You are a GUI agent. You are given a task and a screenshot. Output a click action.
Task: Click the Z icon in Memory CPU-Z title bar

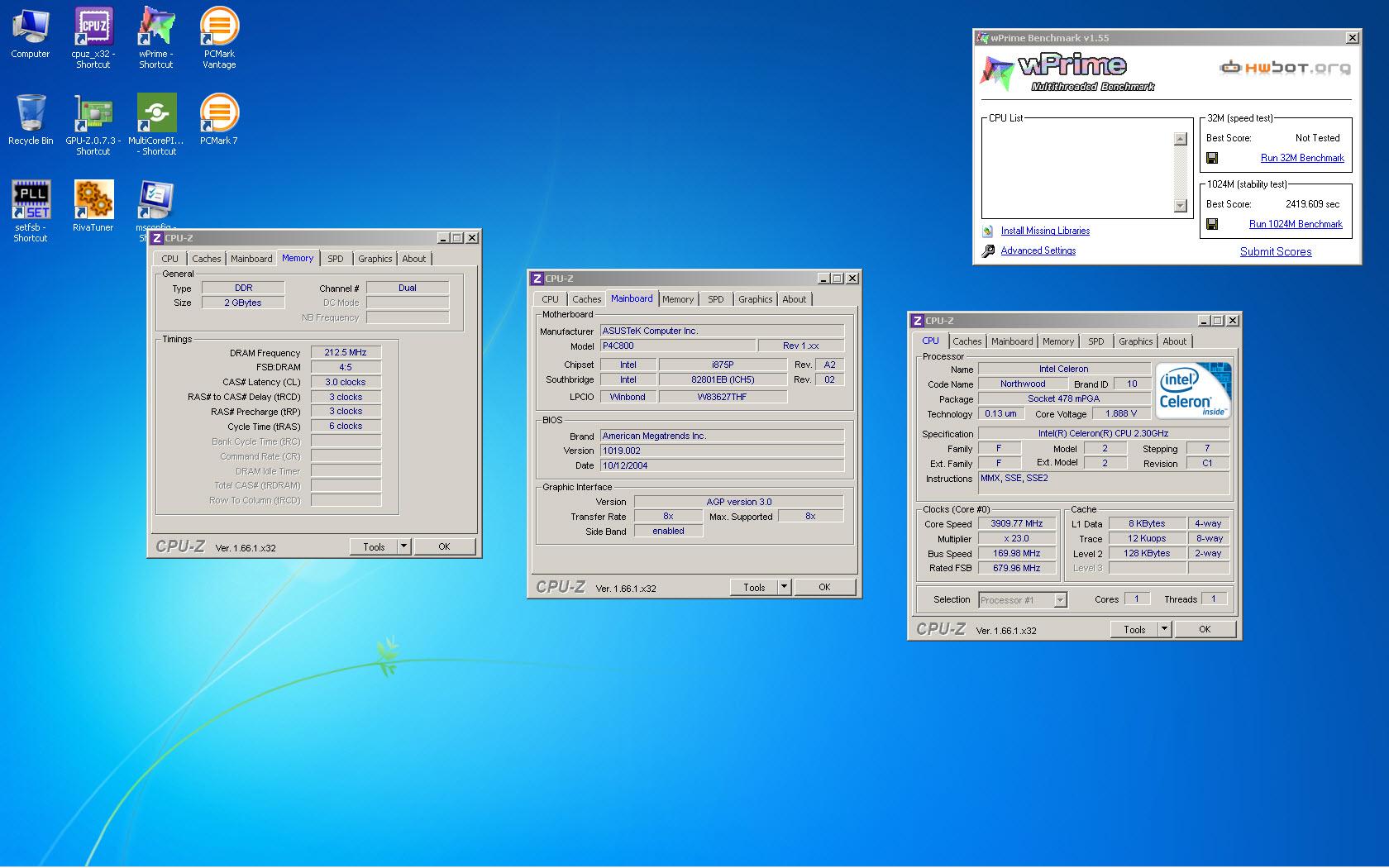point(156,238)
